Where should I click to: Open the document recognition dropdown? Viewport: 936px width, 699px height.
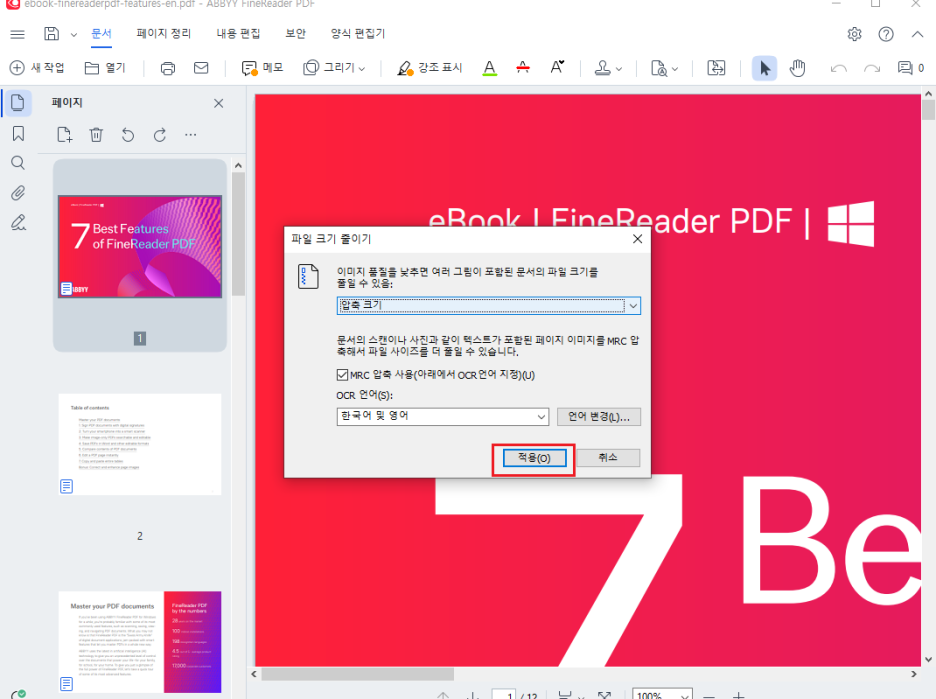pyautogui.click(x=664, y=68)
